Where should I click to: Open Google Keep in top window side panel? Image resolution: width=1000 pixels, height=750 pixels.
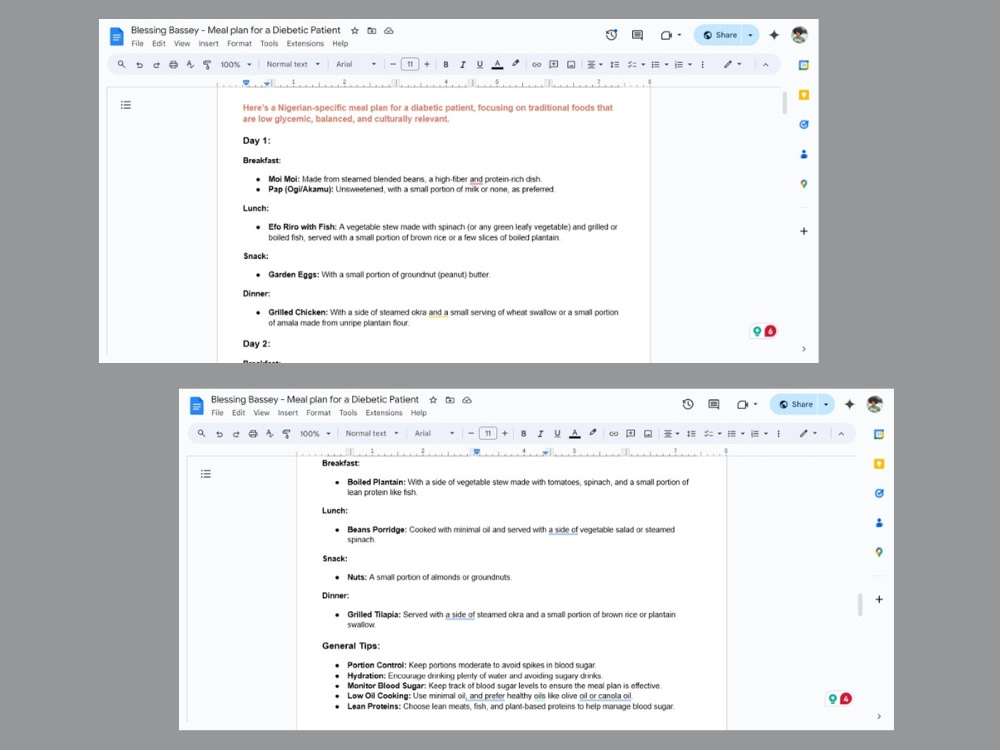coord(804,94)
